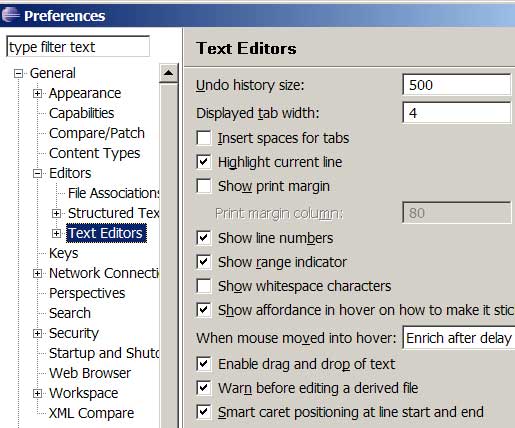Enable Show print margin checkbox
Image resolution: width=515 pixels, height=428 pixels.
[204, 186]
